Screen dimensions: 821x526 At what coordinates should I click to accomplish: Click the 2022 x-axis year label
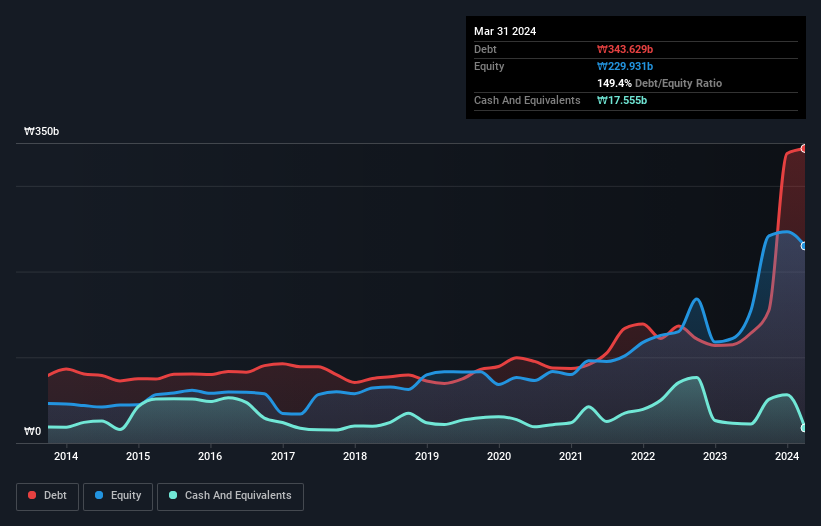click(643, 456)
